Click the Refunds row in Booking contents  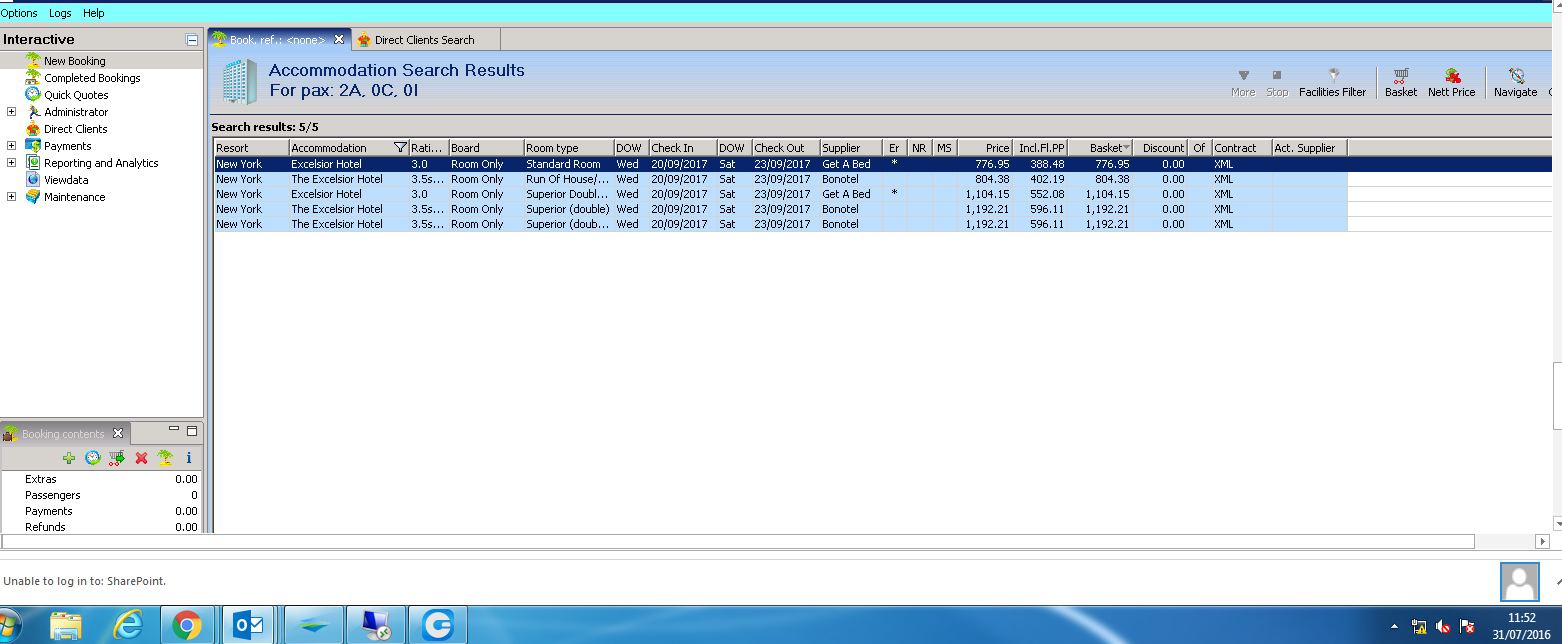click(x=100, y=527)
